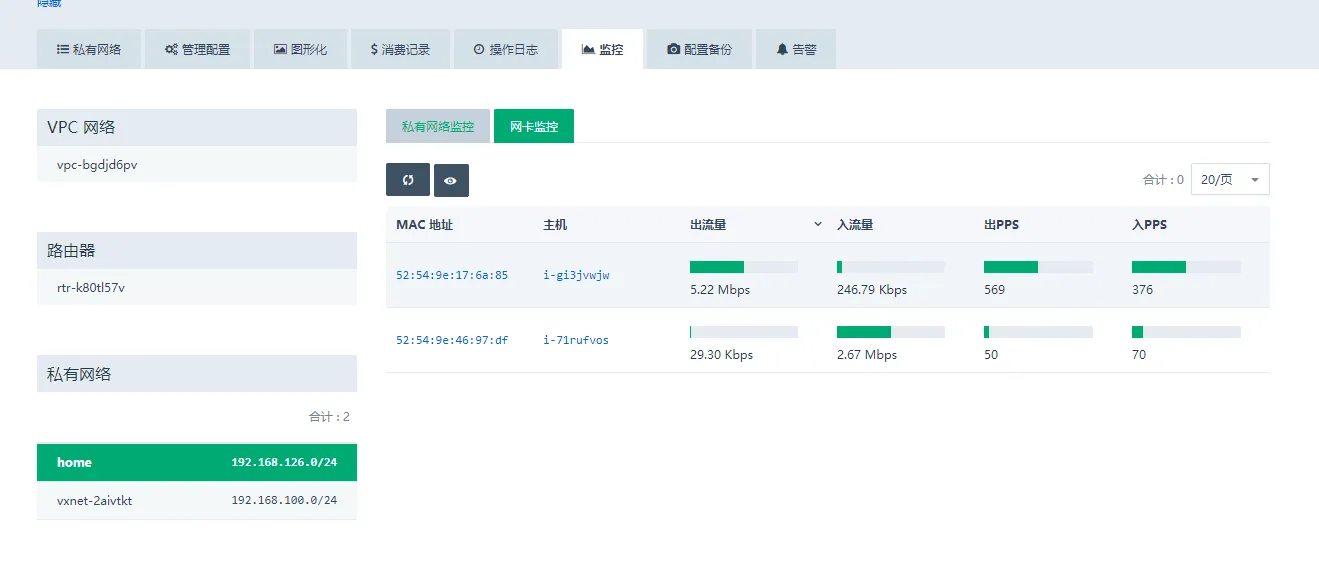Image resolution: width=1319 pixels, height=564 pixels.
Task: Open host i-gi3jvwjw link
Action: pyautogui.click(x=576, y=275)
